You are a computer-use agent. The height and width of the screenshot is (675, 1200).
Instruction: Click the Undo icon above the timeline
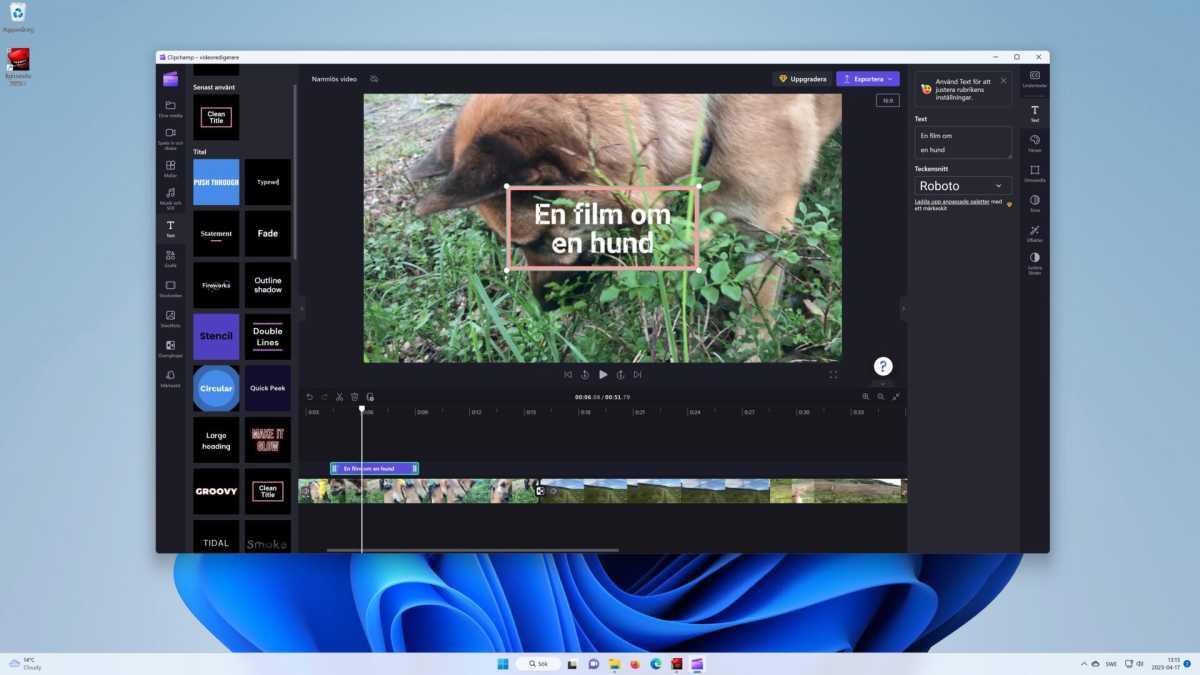[309, 396]
